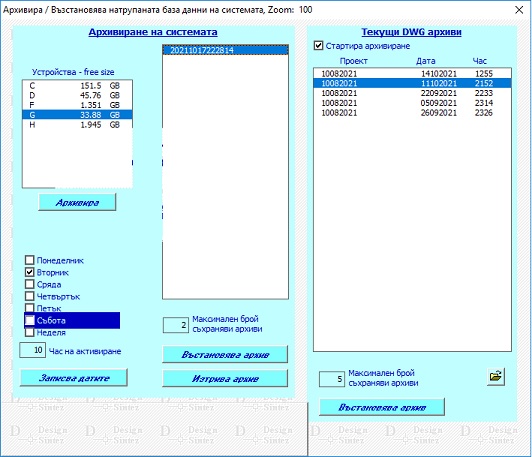Image resolution: width=532 pixels, height=457 pixels.
Task: Click Възстановява архив under DWG archives
Action: (x=382, y=407)
